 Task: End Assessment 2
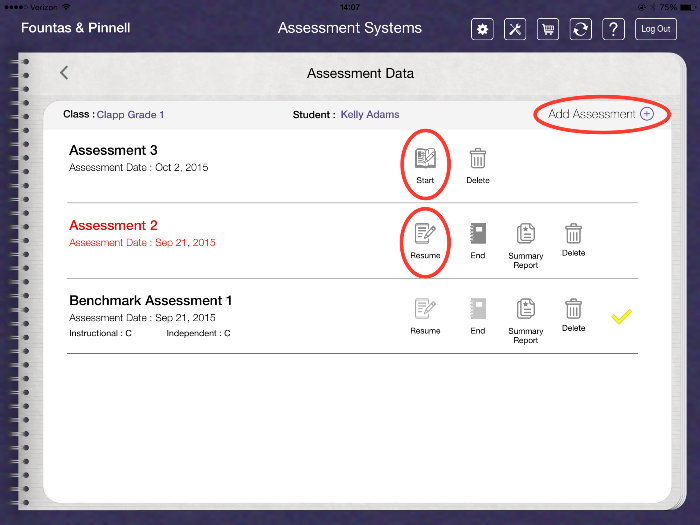tap(478, 241)
